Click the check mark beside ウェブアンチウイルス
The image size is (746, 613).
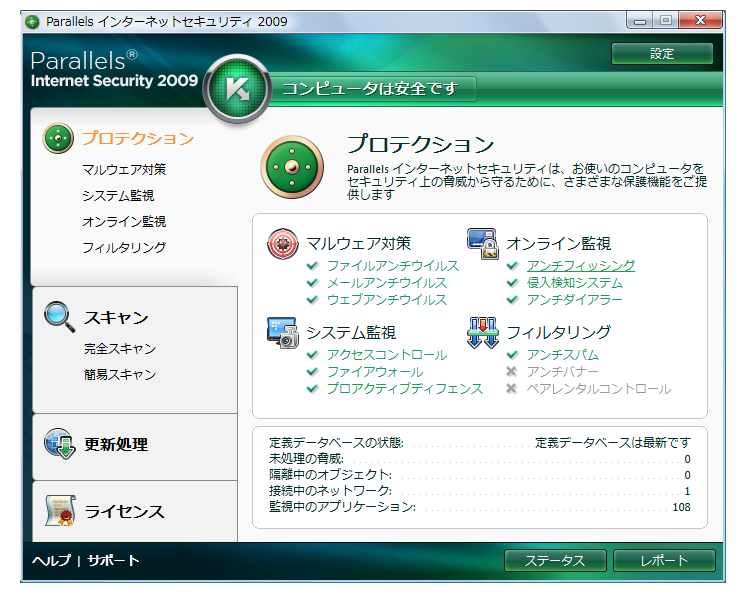pos(313,300)
